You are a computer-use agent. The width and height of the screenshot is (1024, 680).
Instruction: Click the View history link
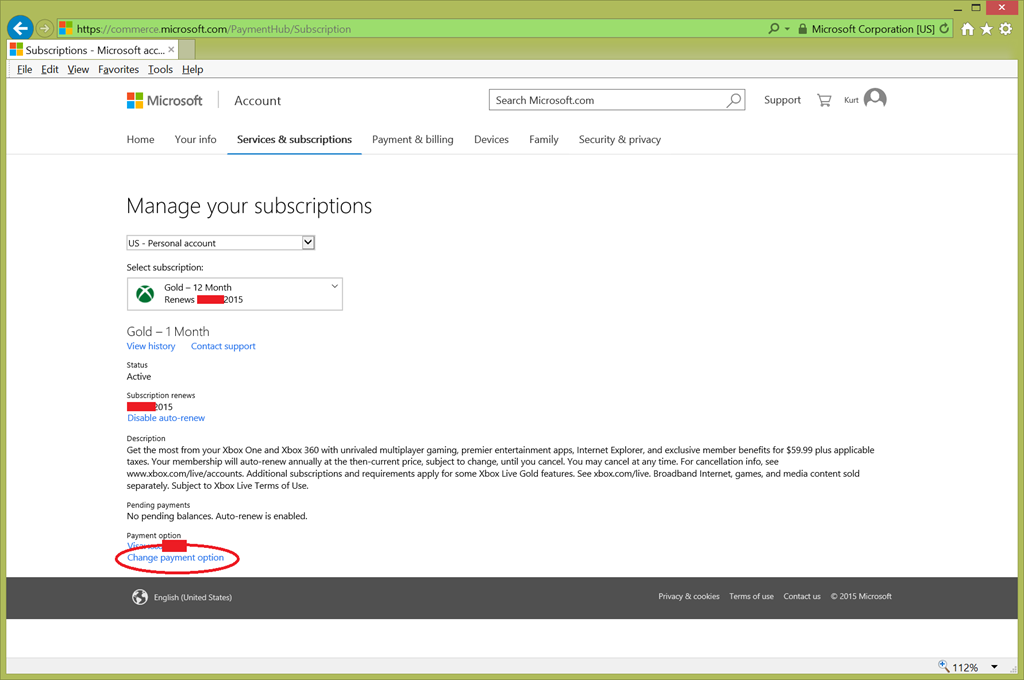point(151,346)
